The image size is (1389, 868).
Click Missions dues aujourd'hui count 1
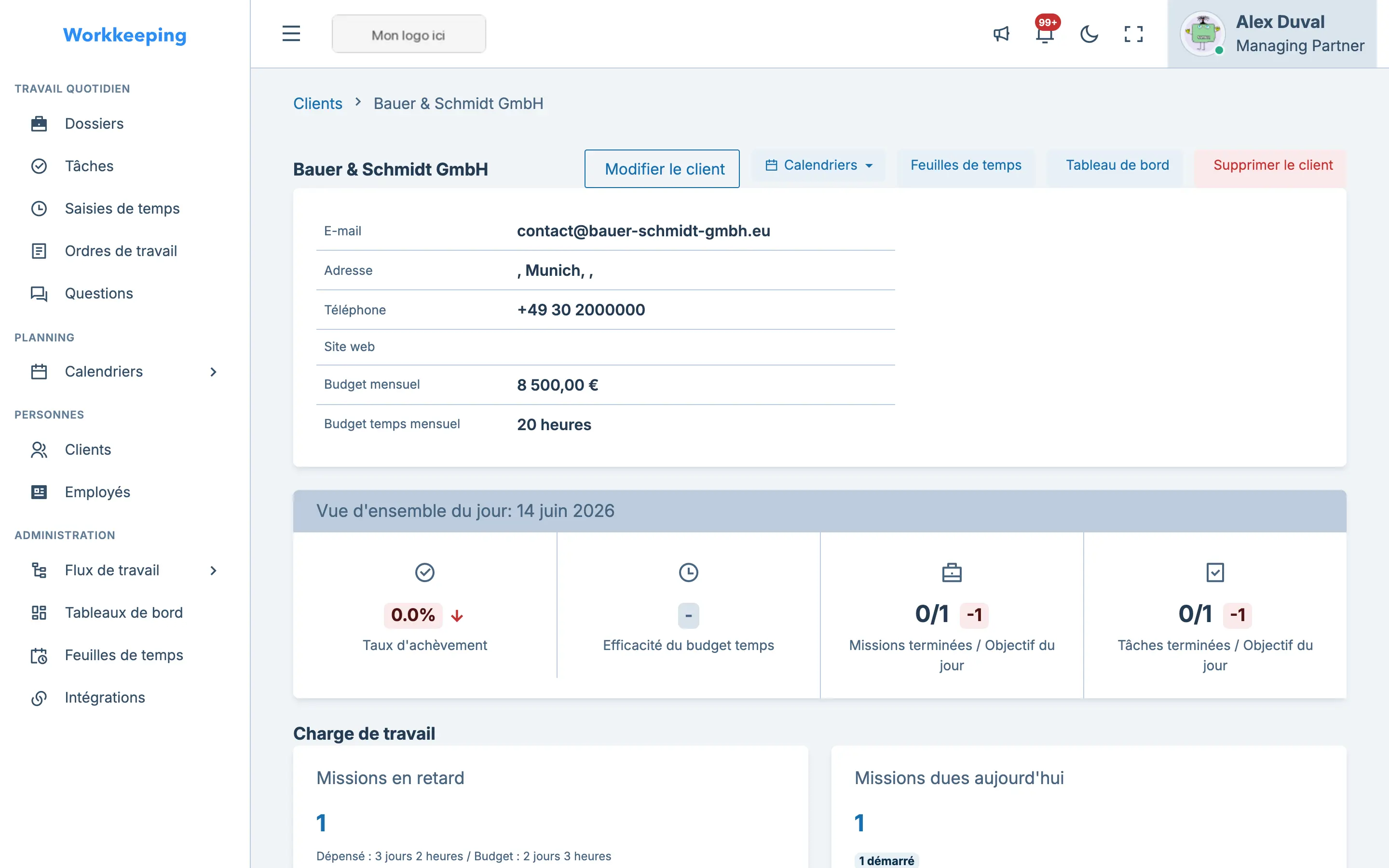coord(859,823)
